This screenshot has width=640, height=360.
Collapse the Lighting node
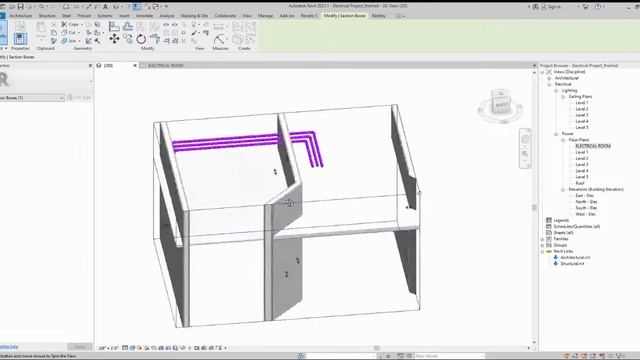[x=556, y=91]
